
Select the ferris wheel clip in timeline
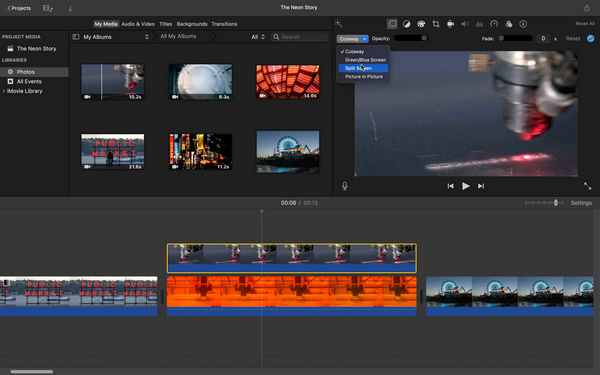coord(510,296)
